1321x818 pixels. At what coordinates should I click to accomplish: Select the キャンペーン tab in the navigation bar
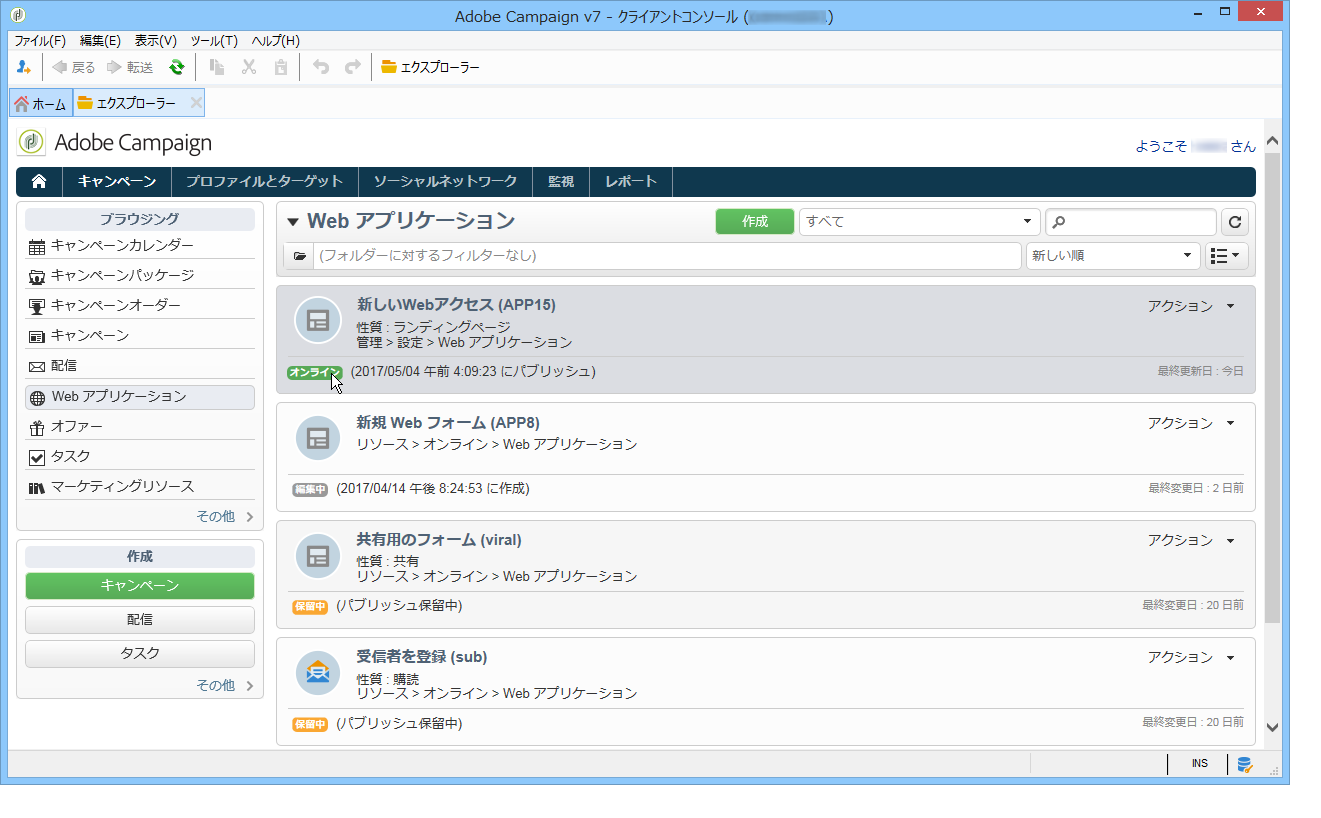point(117,182)
